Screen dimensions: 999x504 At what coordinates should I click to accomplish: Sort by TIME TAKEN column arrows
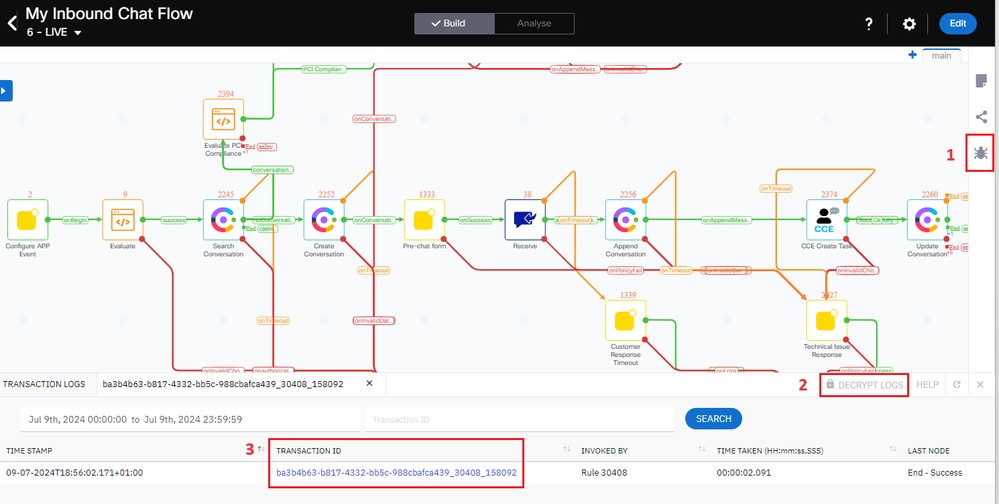coord(893,450)
